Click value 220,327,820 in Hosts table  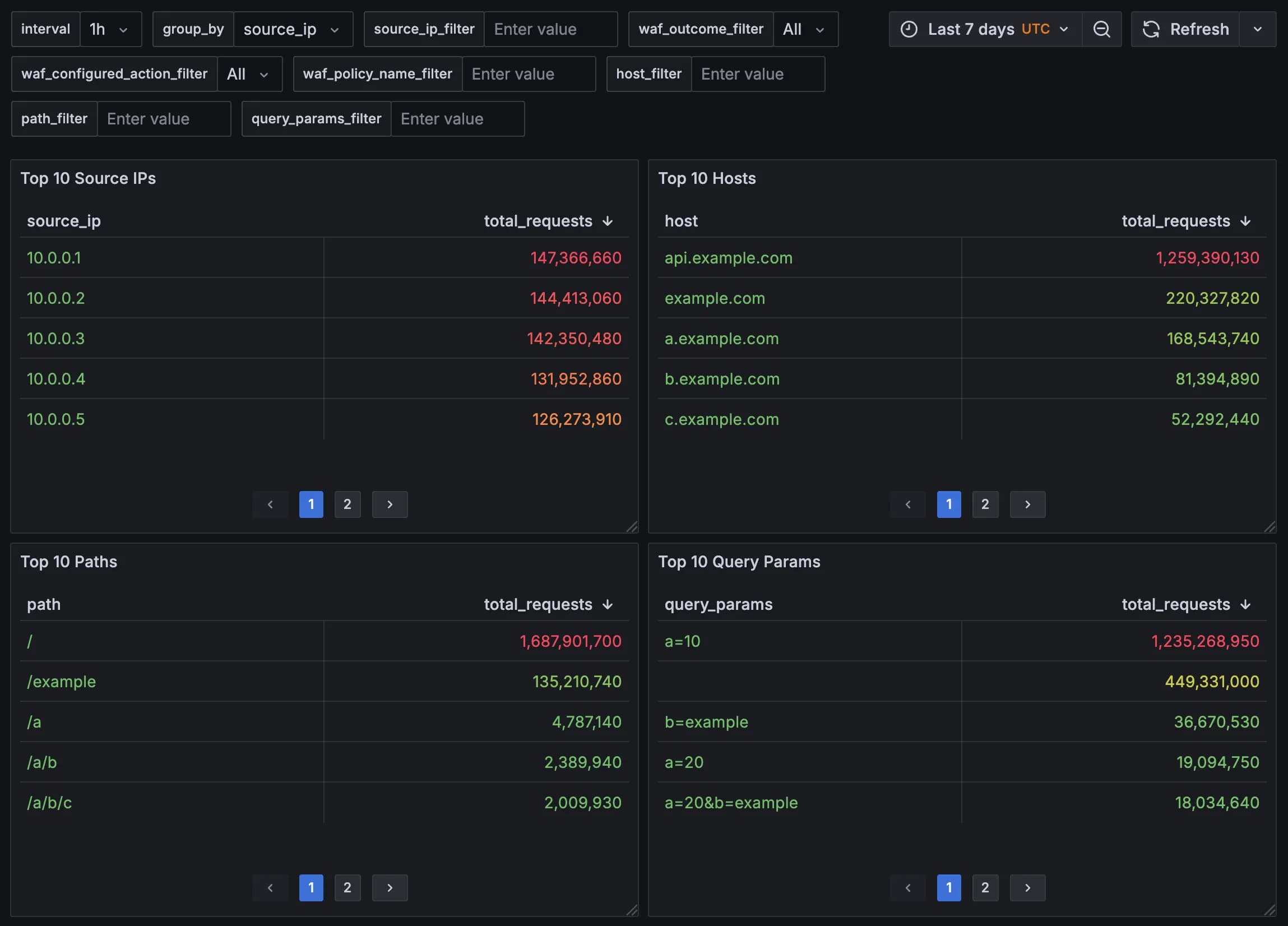pos(1212,298)
